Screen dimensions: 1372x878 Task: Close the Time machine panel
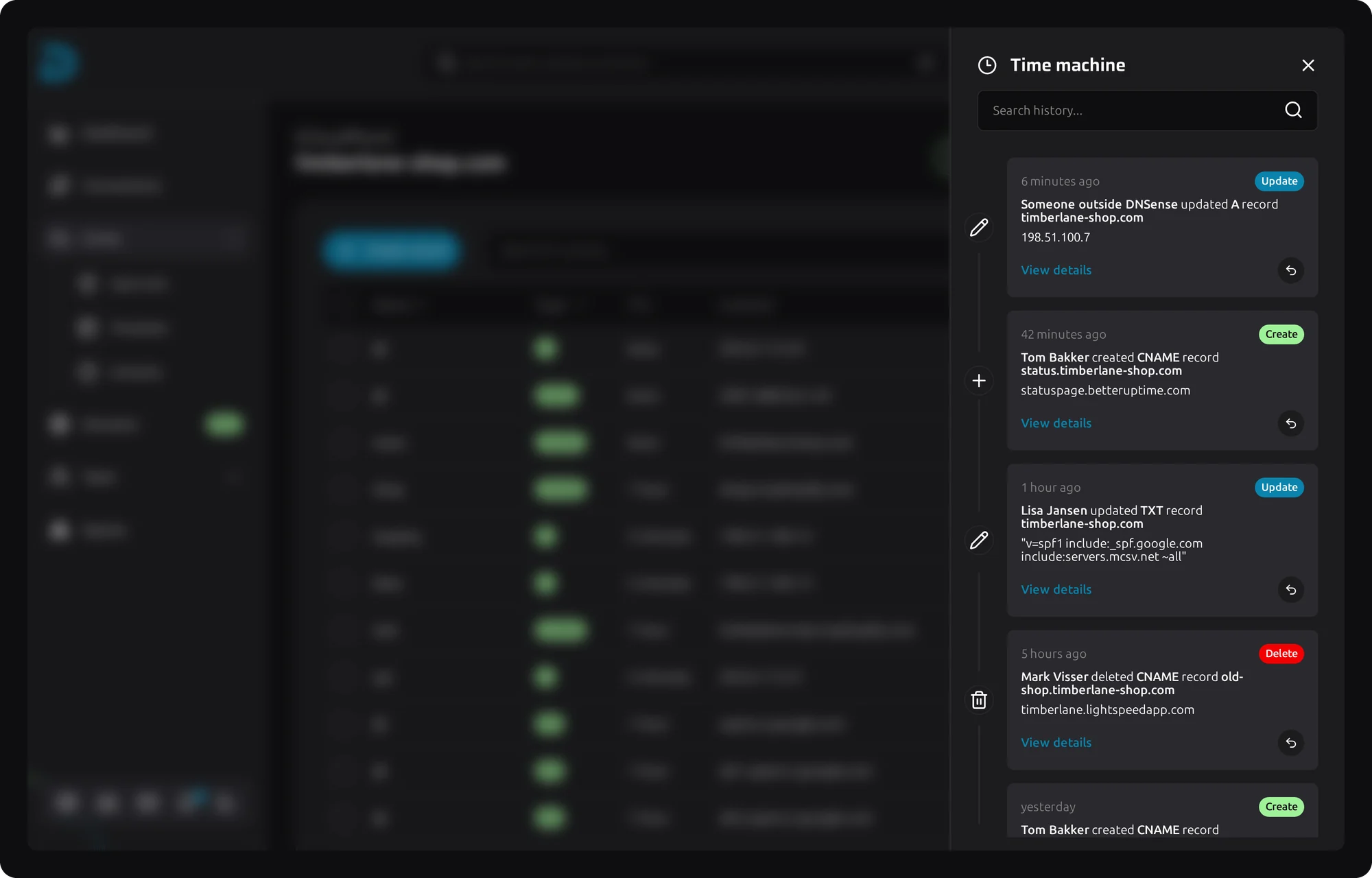pos(1308,65)
